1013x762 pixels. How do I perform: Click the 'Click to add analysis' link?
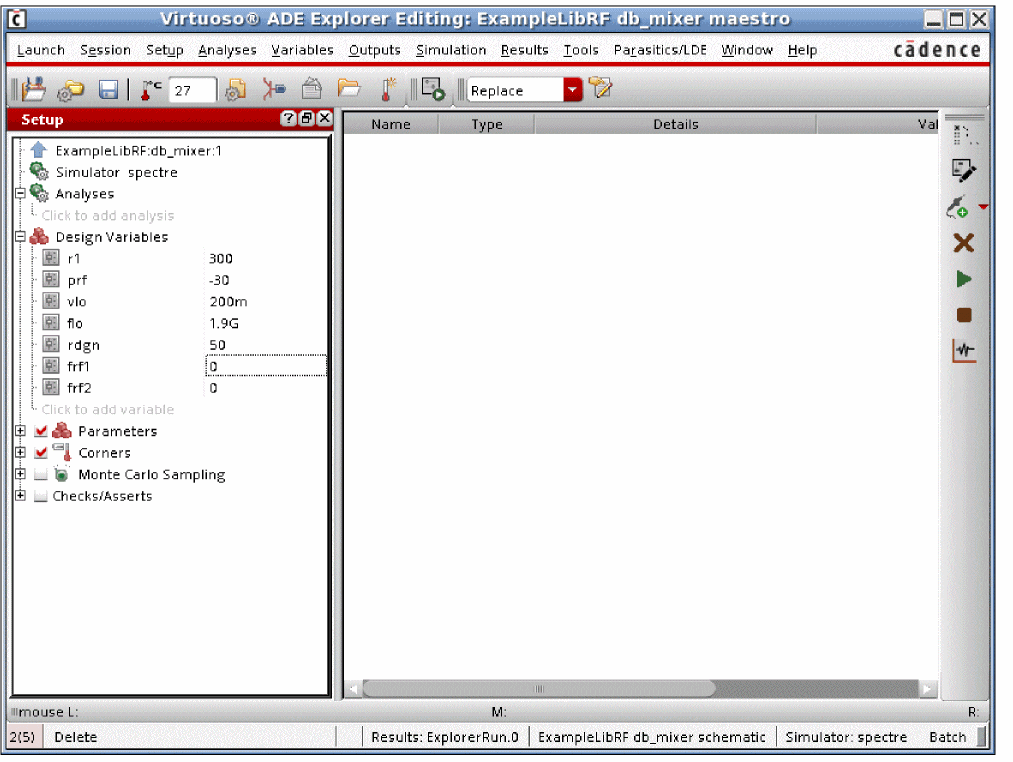(x=108, y=215)
